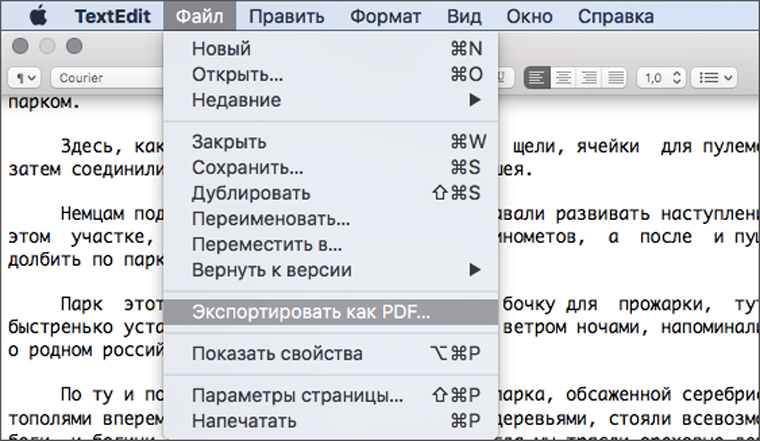Open line spacing 1,0 dropdown
Screen dimensions: 760x441
pyautogui.click(x=663, y=77)
